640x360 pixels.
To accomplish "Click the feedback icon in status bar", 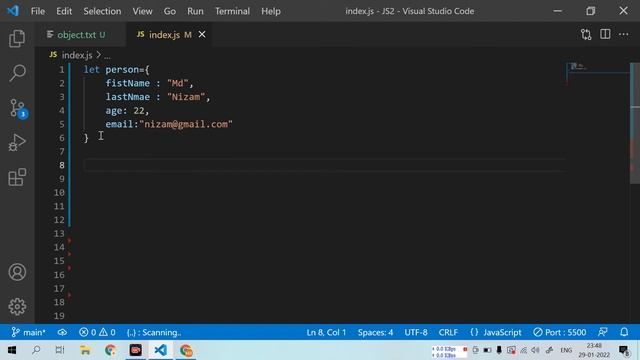I will click(x=603, y=332).
